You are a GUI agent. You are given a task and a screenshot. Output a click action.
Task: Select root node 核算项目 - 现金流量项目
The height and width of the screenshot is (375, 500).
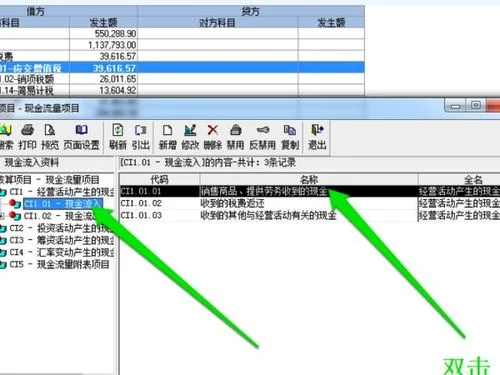click(50, 180)
